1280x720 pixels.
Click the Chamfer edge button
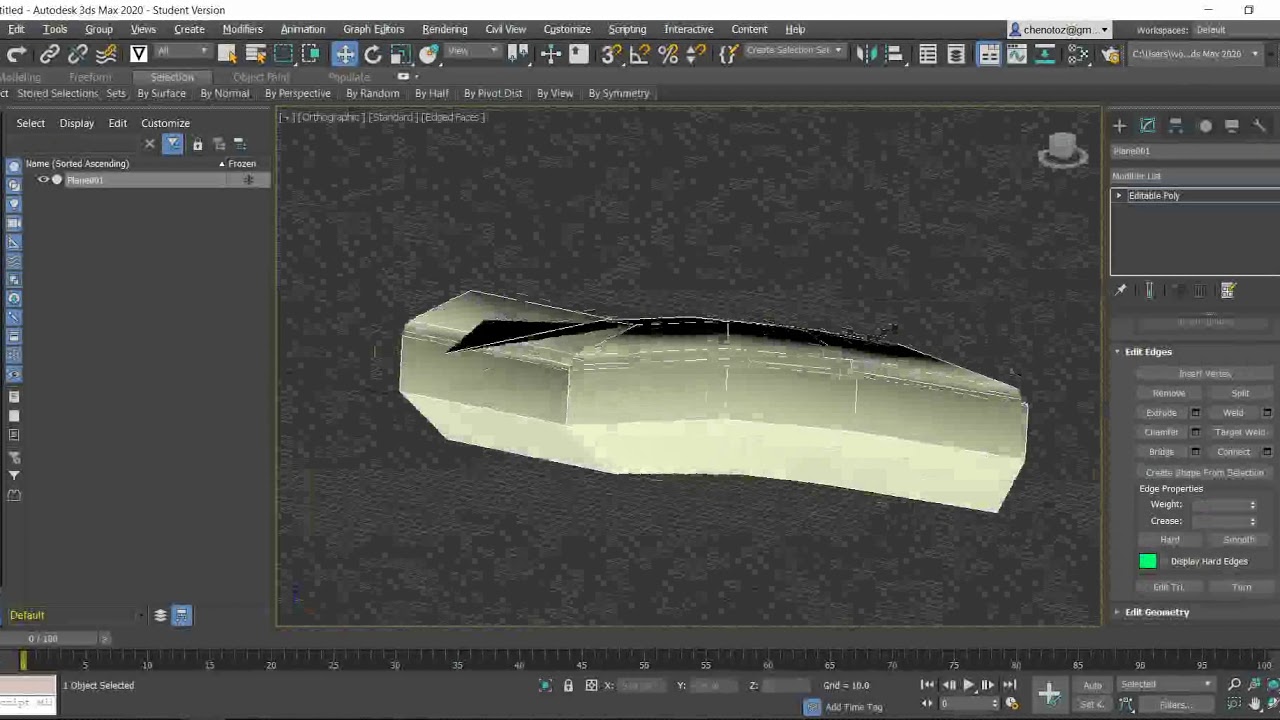1161,432
